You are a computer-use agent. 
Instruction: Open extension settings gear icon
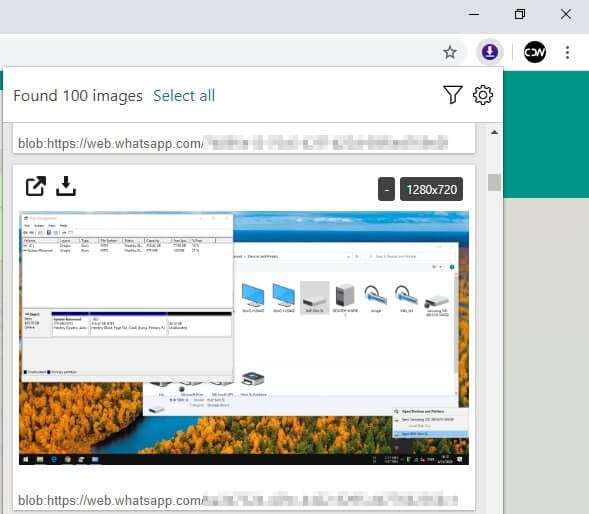[x=483, y=95]
